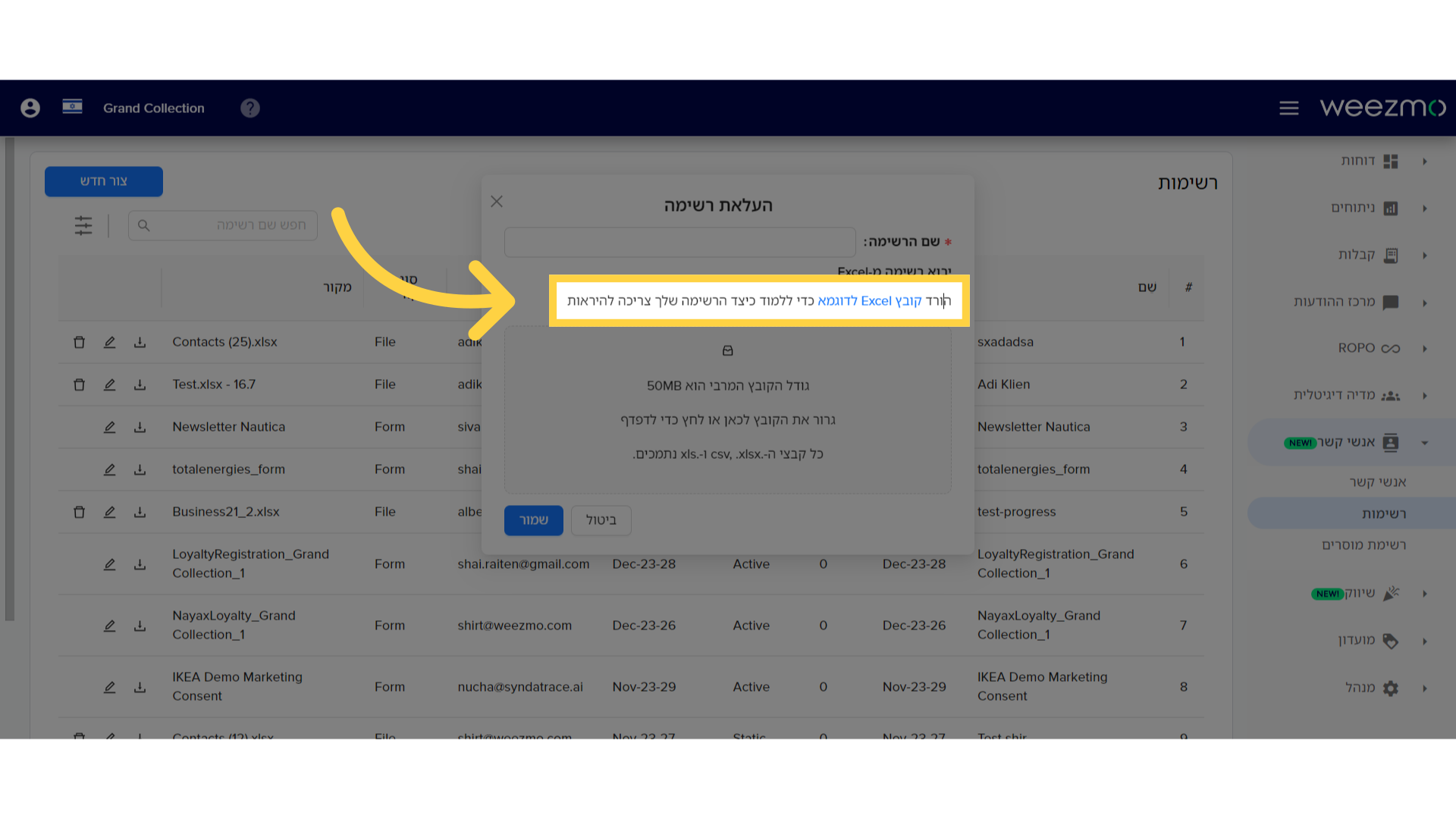Click the file drop zone area
The image size is (1456, 819).
[x=728, y=410]
